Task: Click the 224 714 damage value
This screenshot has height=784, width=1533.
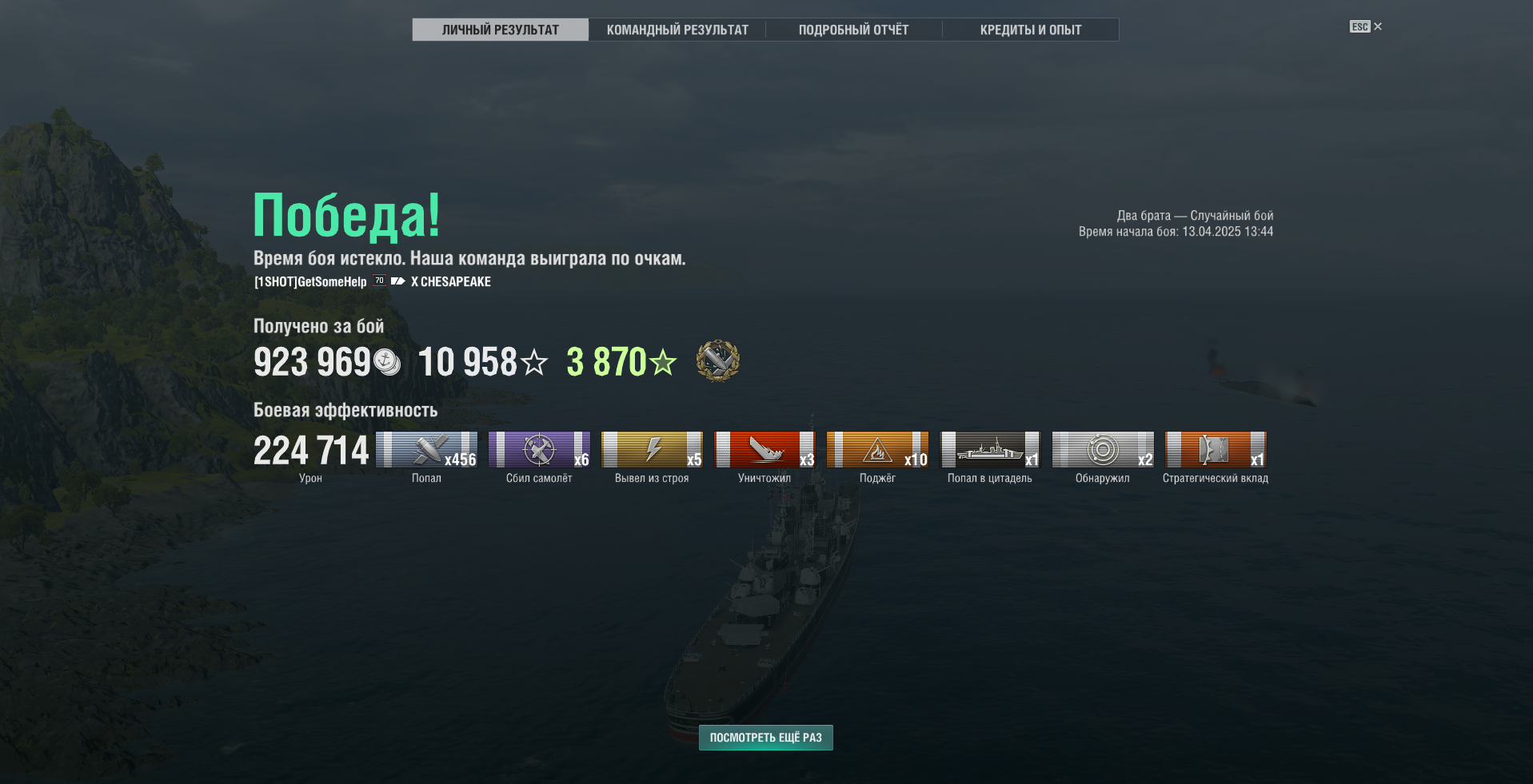Action: point(311,451)
